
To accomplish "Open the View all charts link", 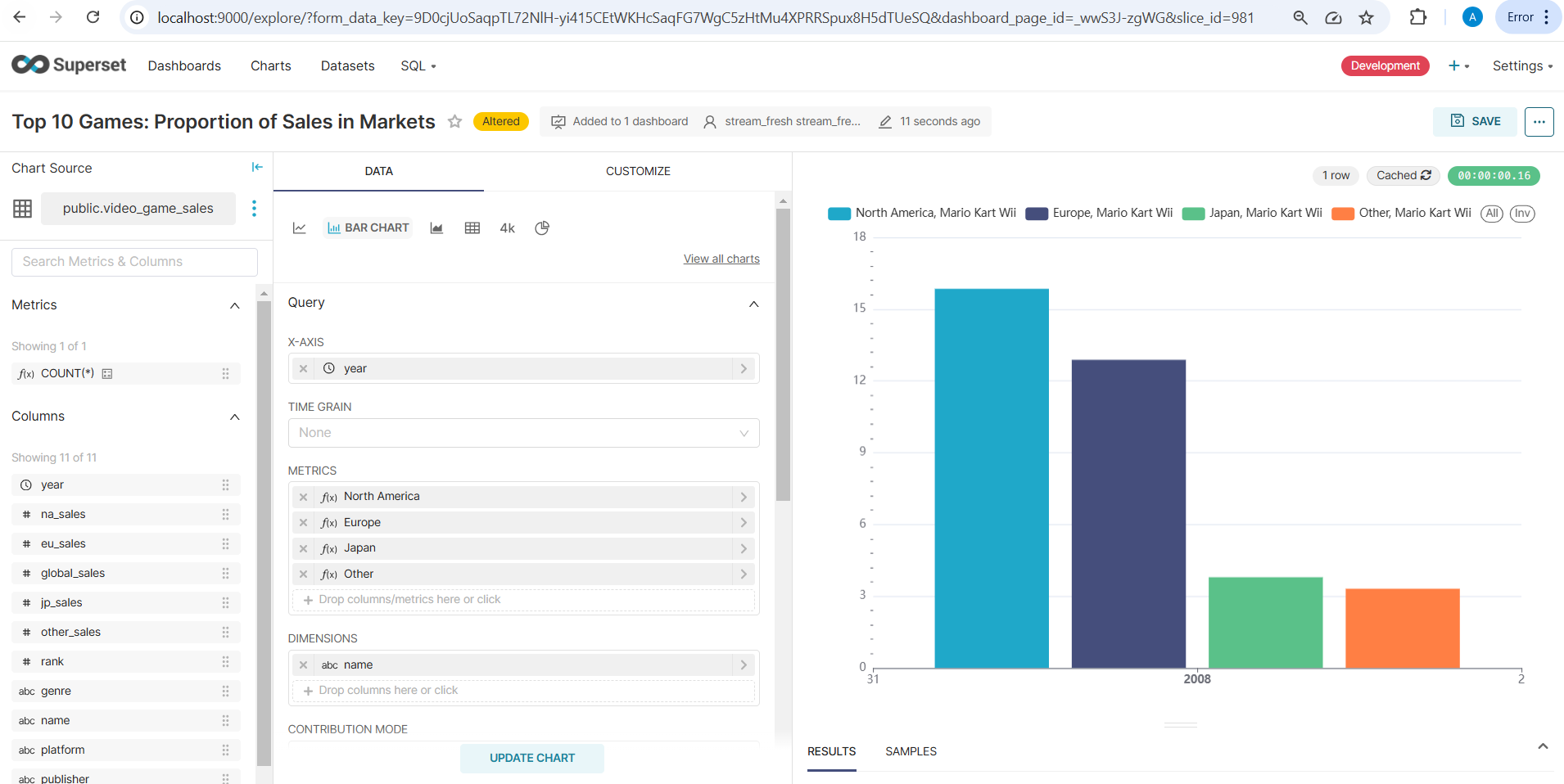I will (721, 259).
